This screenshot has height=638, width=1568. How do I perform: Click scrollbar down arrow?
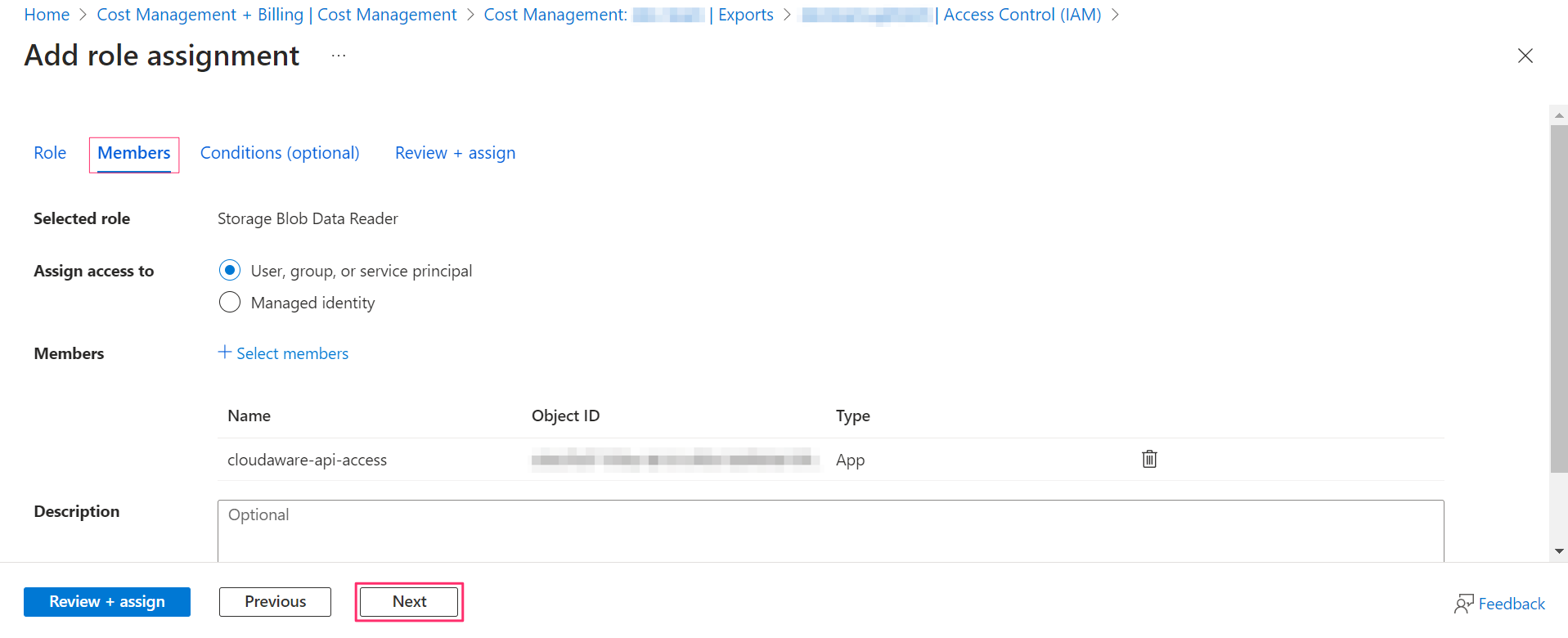coord(1559,551)
